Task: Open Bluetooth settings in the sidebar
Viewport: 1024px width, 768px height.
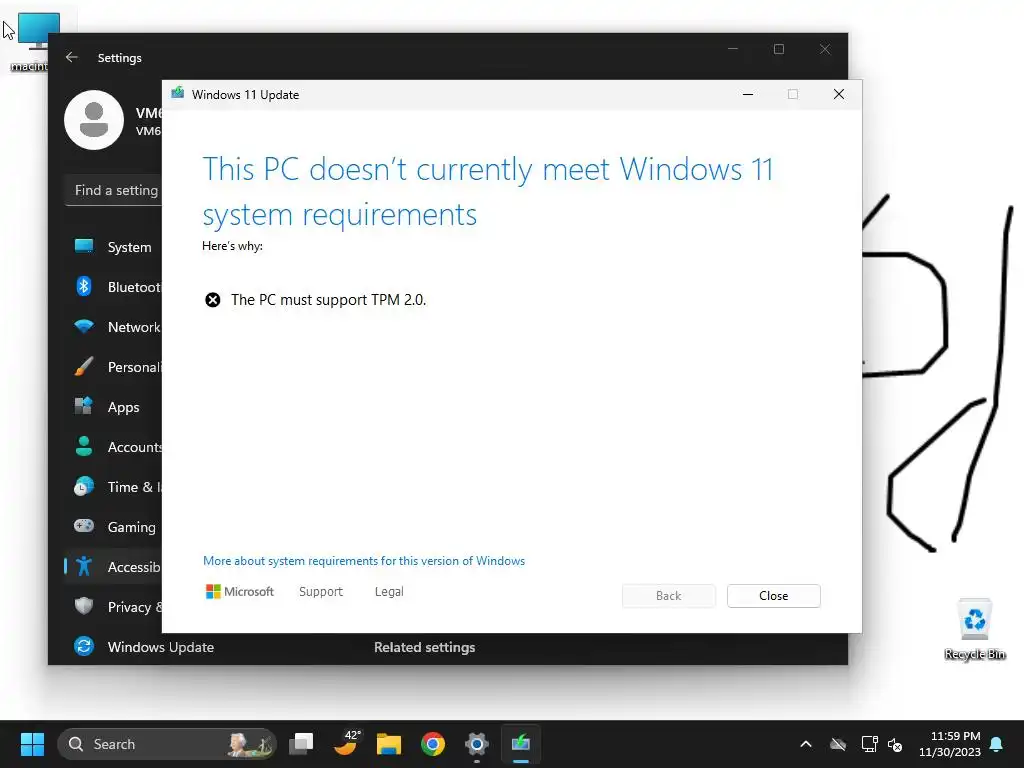Action: coord(114,287)
